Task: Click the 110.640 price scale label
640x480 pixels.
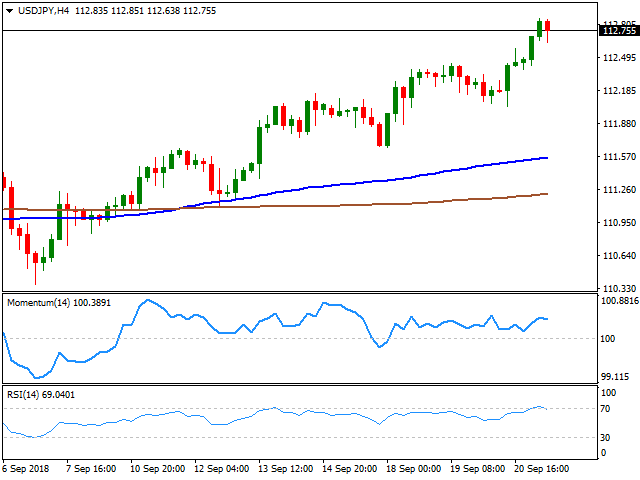Action: pyautogui.click(x=619, y=256)
